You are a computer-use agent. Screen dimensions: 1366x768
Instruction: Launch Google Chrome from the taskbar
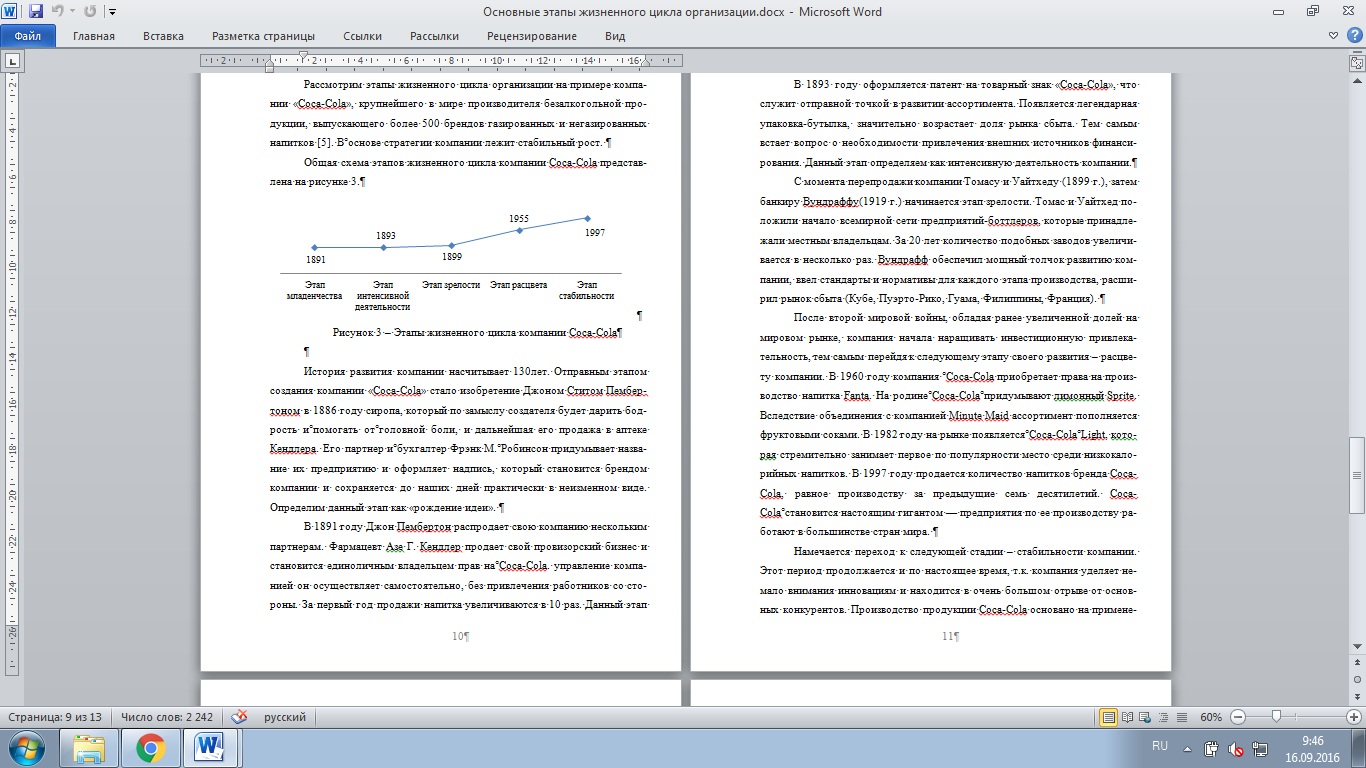point(150,748)
